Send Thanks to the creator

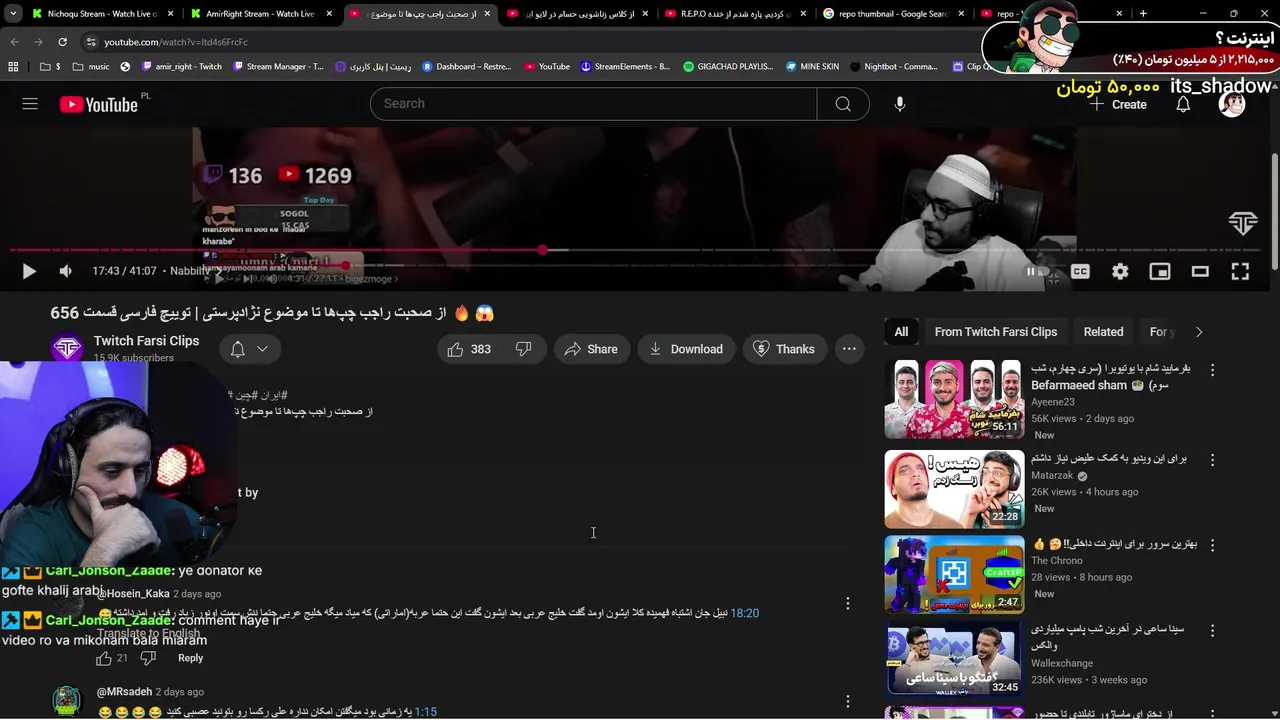coord(784,349)
